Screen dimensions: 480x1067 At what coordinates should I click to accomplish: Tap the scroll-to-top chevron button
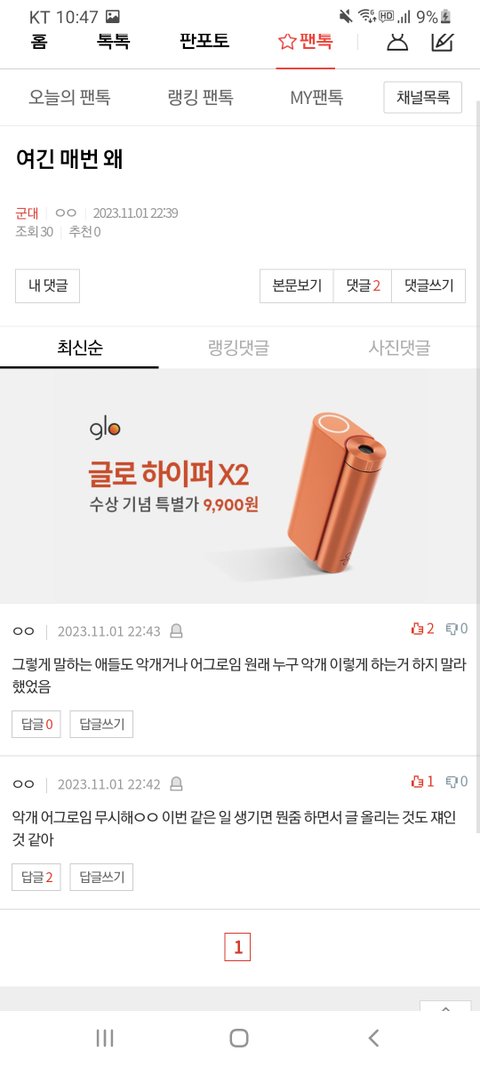445,1006
